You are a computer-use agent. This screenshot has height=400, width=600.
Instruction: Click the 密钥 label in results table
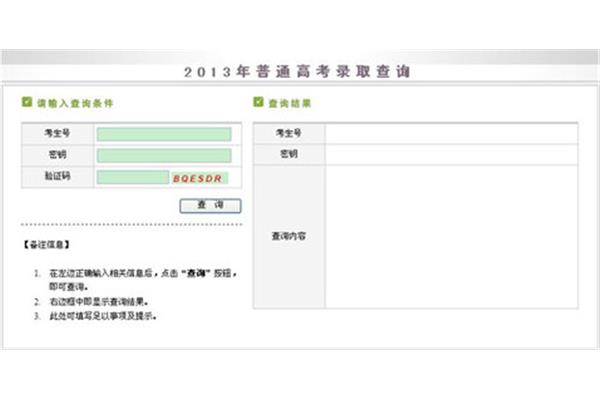pos(289,154)
